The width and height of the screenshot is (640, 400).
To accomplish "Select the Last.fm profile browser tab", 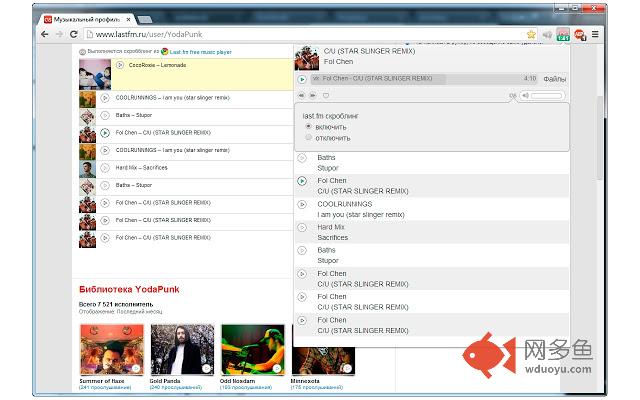I will [x=87, y=19].
